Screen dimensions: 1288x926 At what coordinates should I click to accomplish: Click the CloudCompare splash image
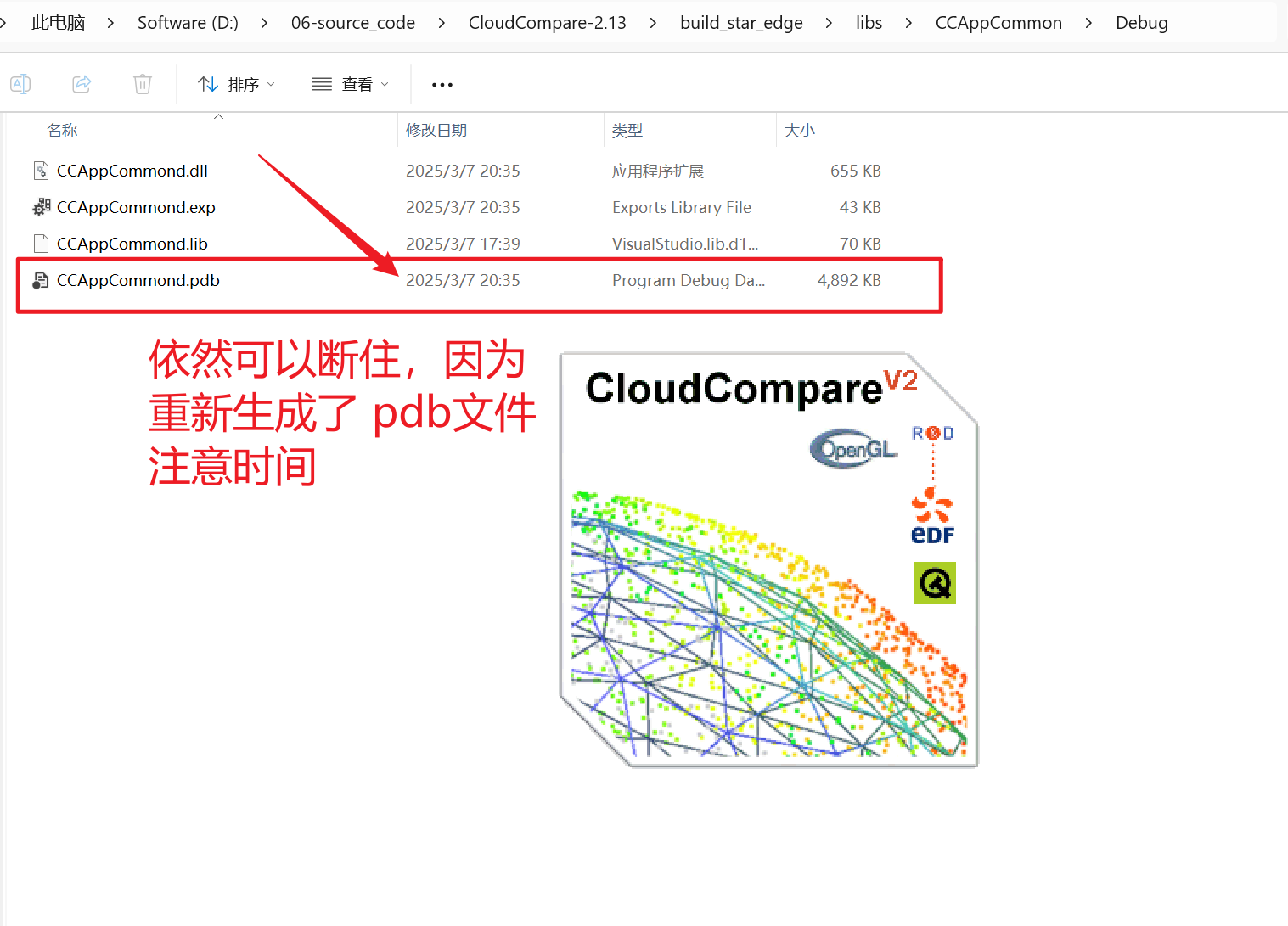pyautogui.click(x=769, y=560)
